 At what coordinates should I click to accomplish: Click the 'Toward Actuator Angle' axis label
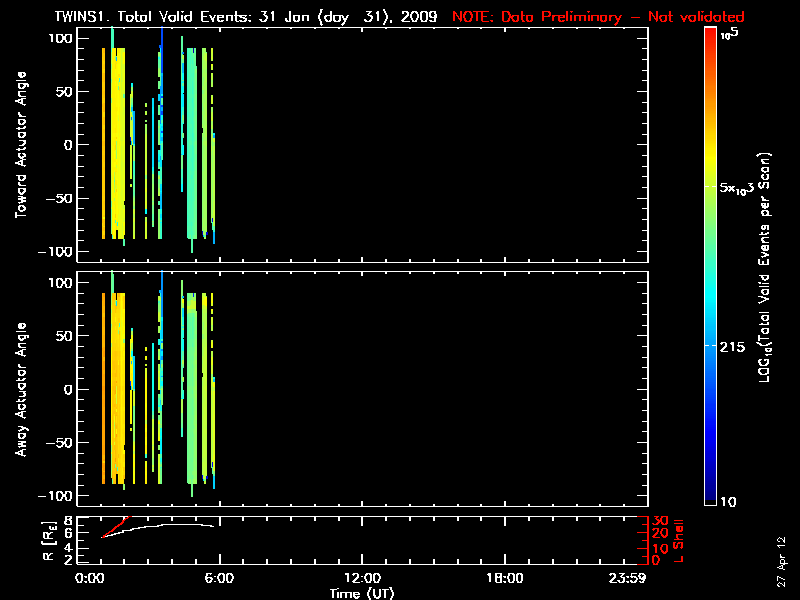[20, 145]
